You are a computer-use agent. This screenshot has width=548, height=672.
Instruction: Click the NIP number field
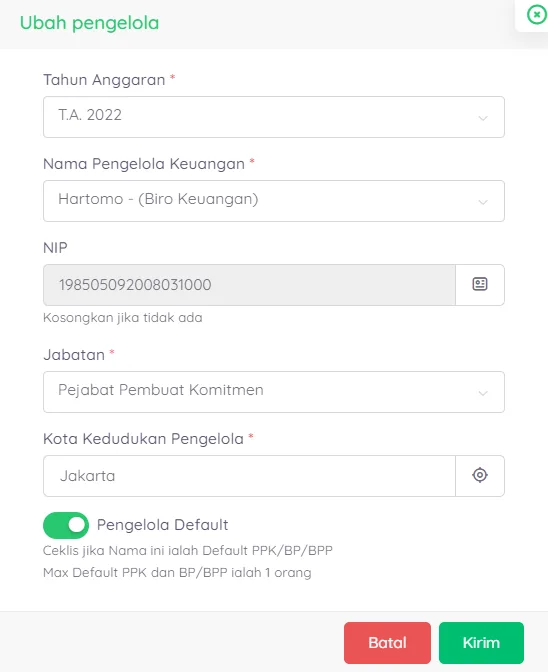tap(249, 285)
